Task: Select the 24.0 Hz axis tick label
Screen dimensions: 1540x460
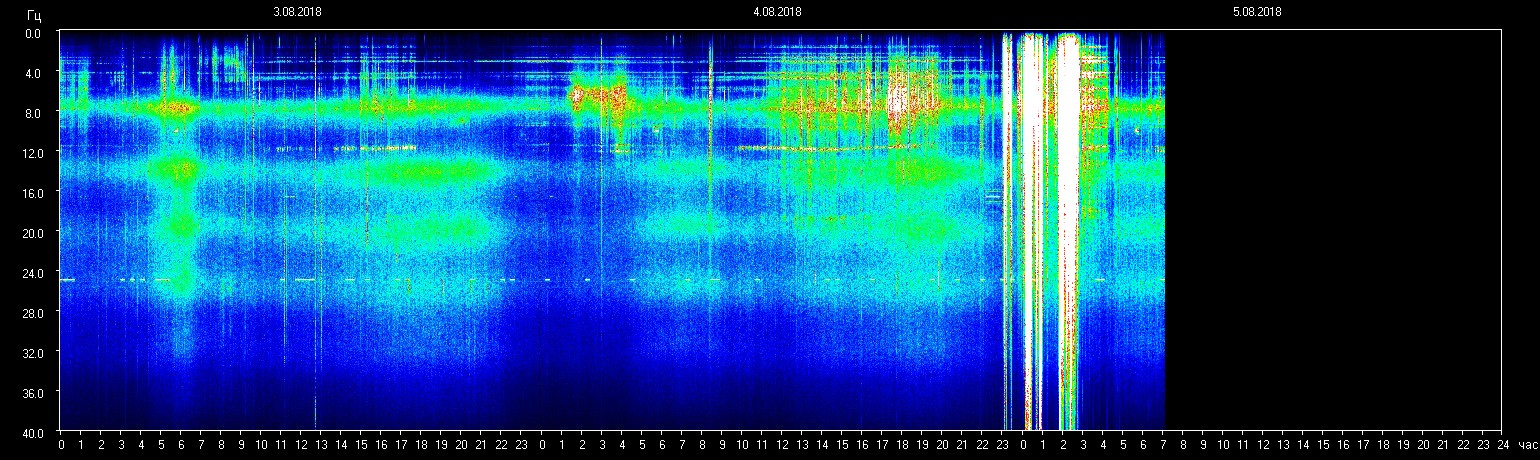Action: pyautogui.click(x=34, y=273)
